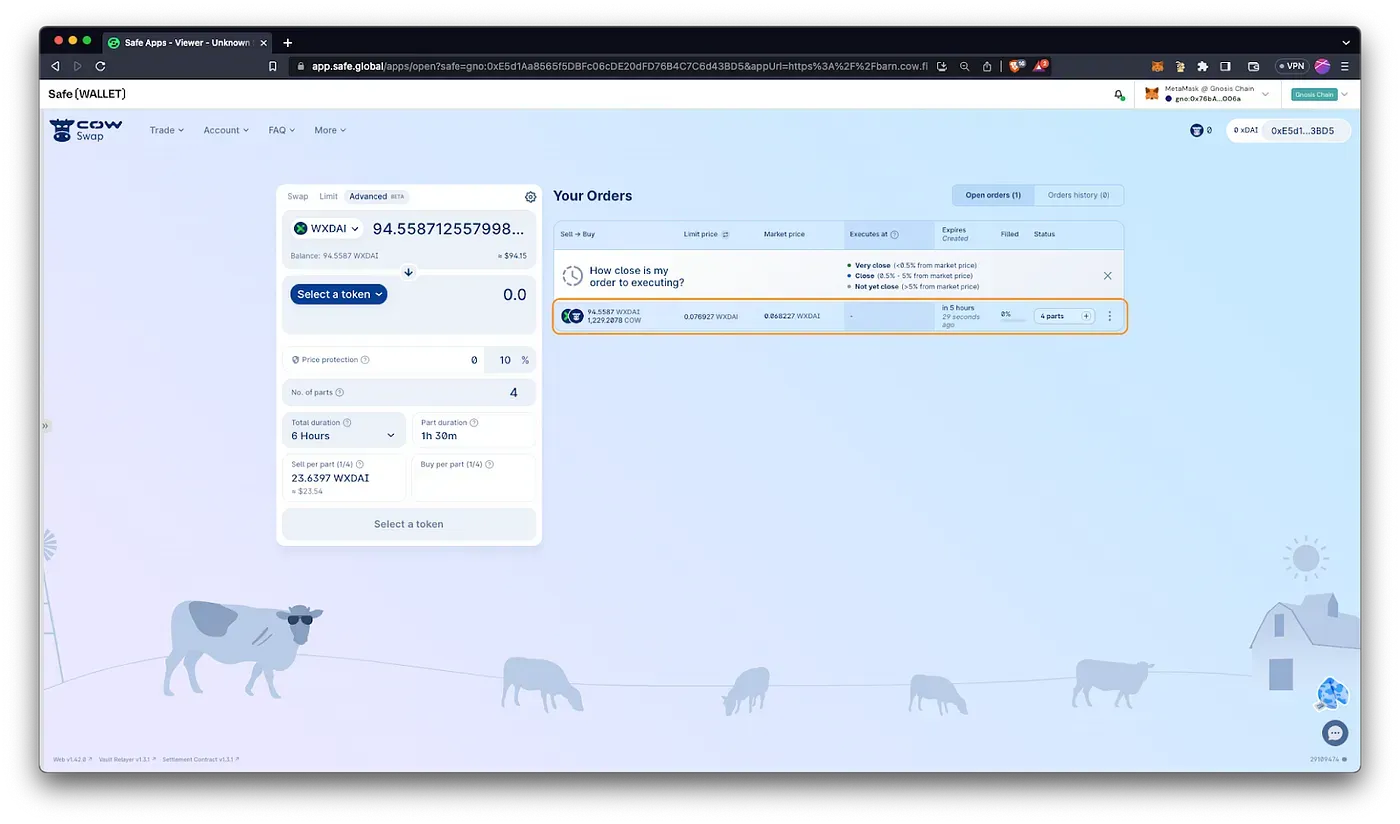Open the Trade menu

pyautogui.click(x=166, y=130)
